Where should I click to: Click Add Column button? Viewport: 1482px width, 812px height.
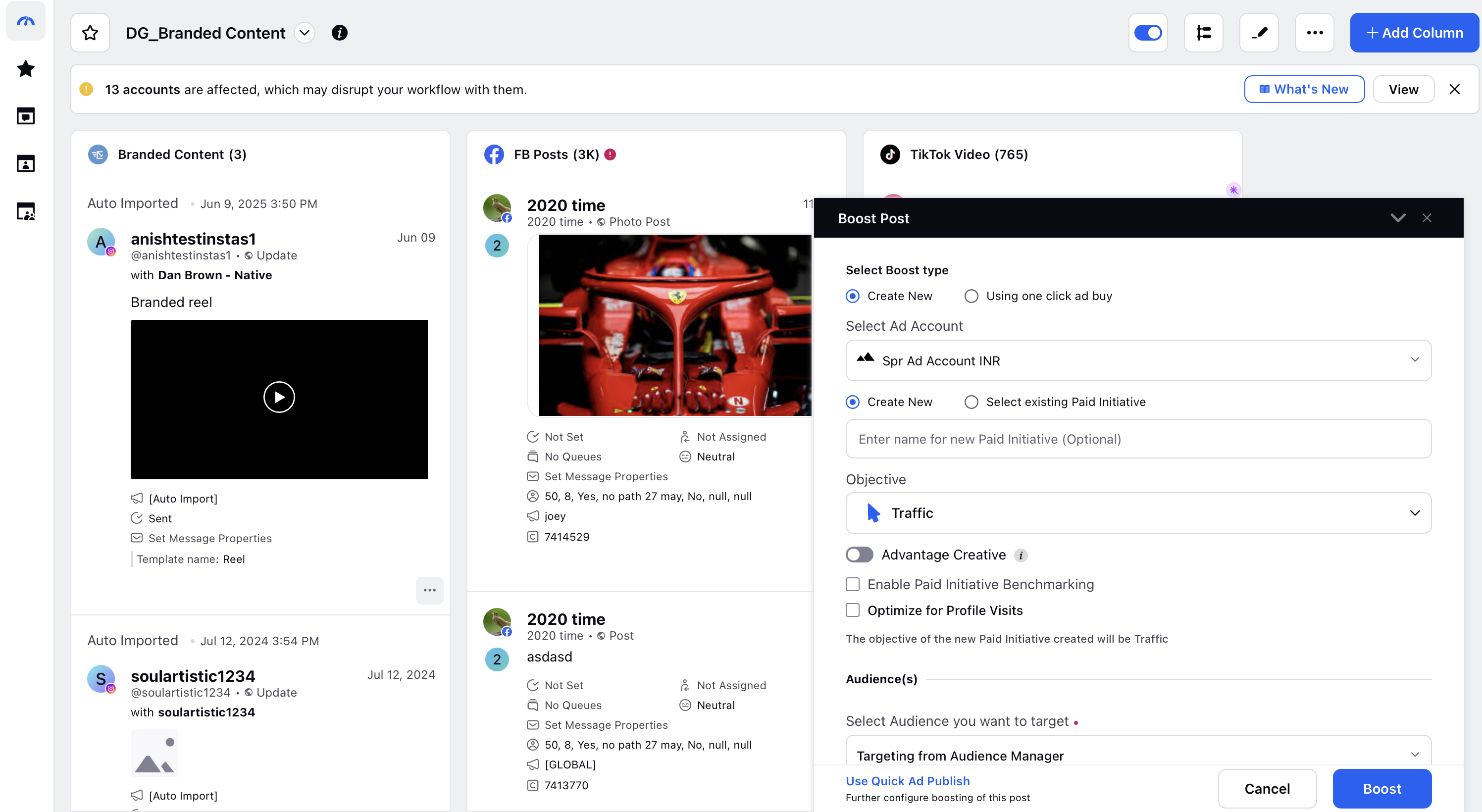pyautogui.click(x=1414, y=33)
